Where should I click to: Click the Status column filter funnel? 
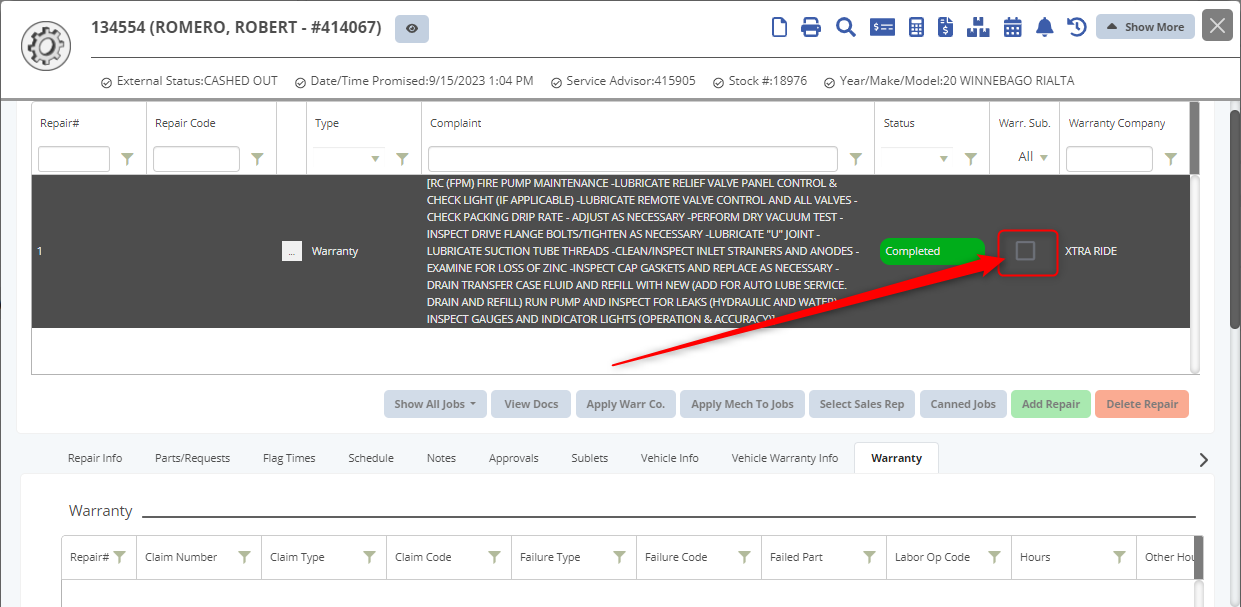pos(970,158)
